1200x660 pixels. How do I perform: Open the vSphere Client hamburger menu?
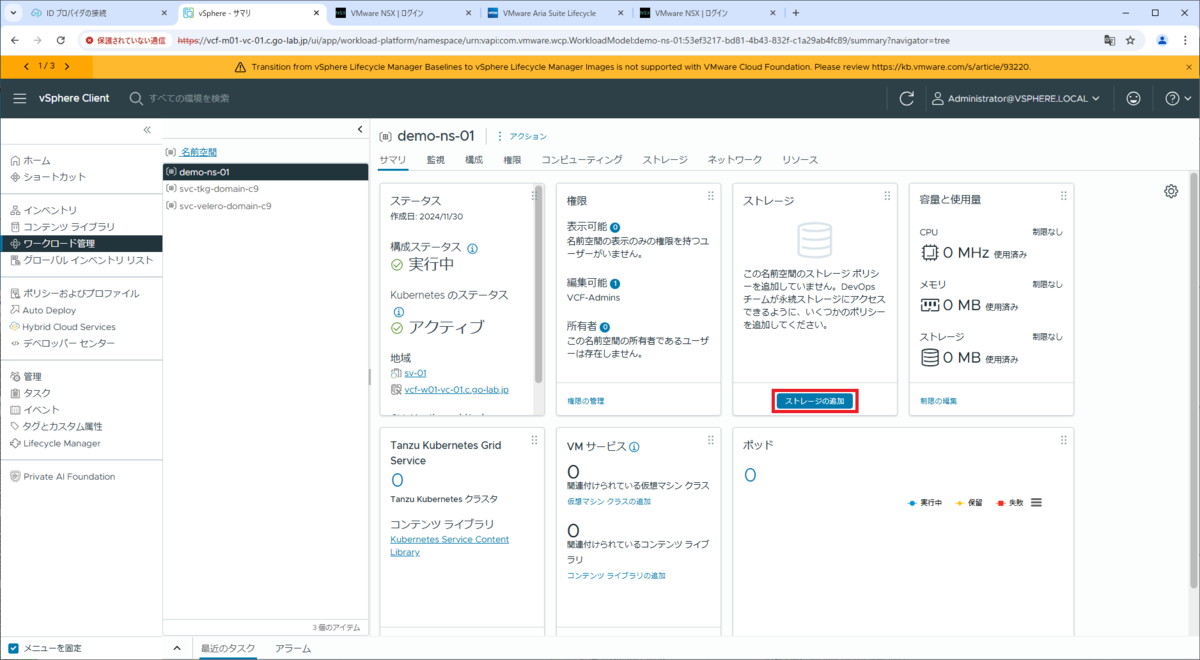[20, 98]
